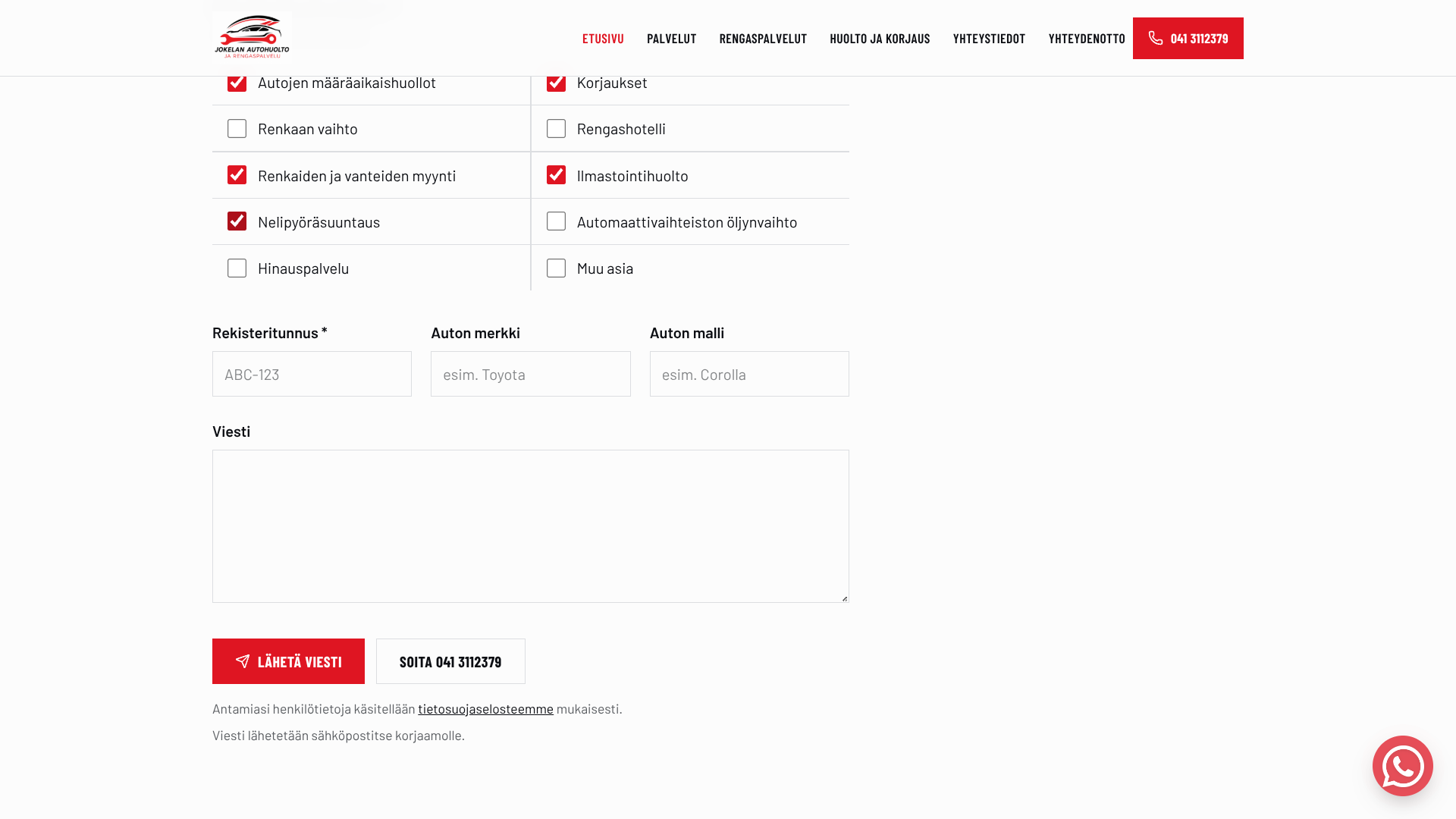Open the tietosuojaselosteemme link

[485, 708]
